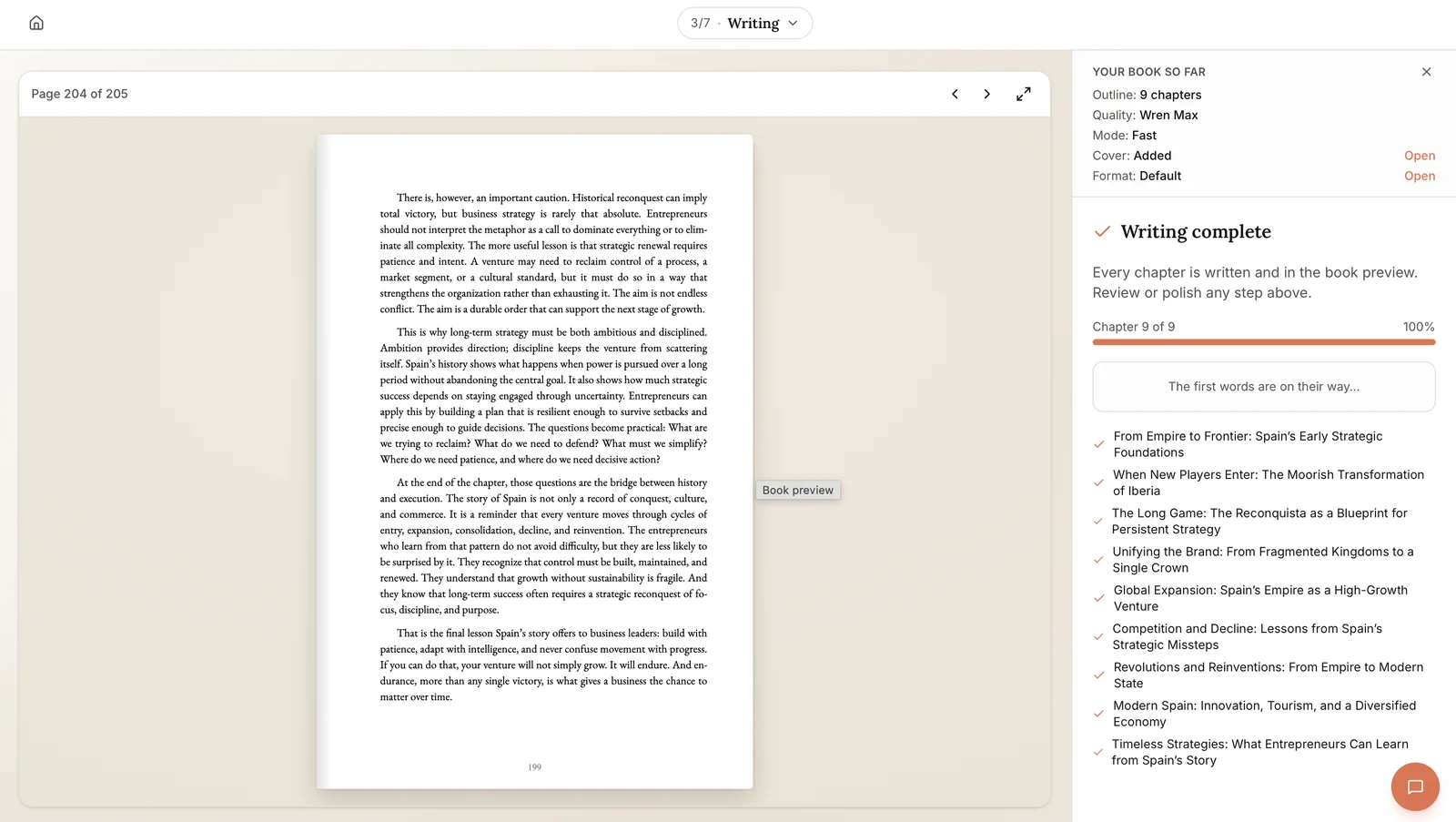Viewport: 1456px width, 822px height.
Task: Close the Your Book So Far panel
Action: [x=1426, y=72]
